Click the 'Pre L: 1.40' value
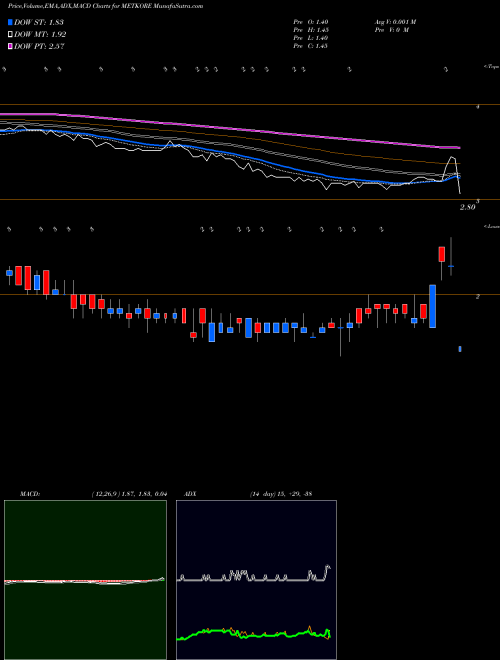This screenshot has width=500, height=660. pos(311,38)
